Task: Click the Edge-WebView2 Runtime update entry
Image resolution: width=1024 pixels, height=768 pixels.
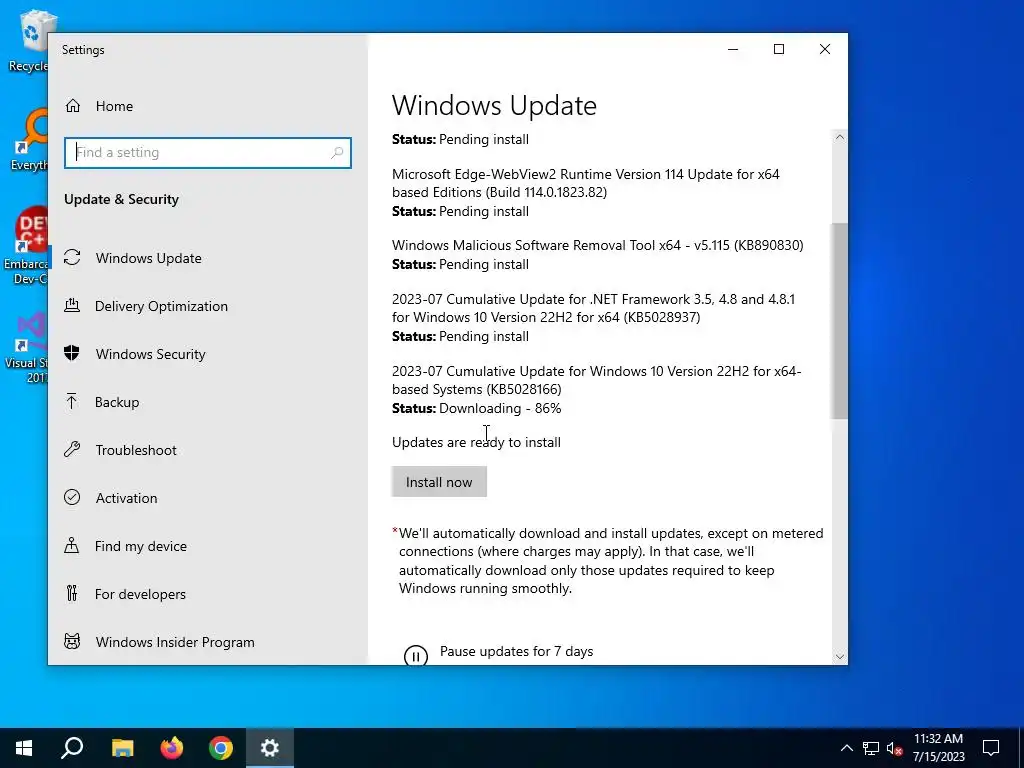Action: pyautogui.click(x=586, y=183)
